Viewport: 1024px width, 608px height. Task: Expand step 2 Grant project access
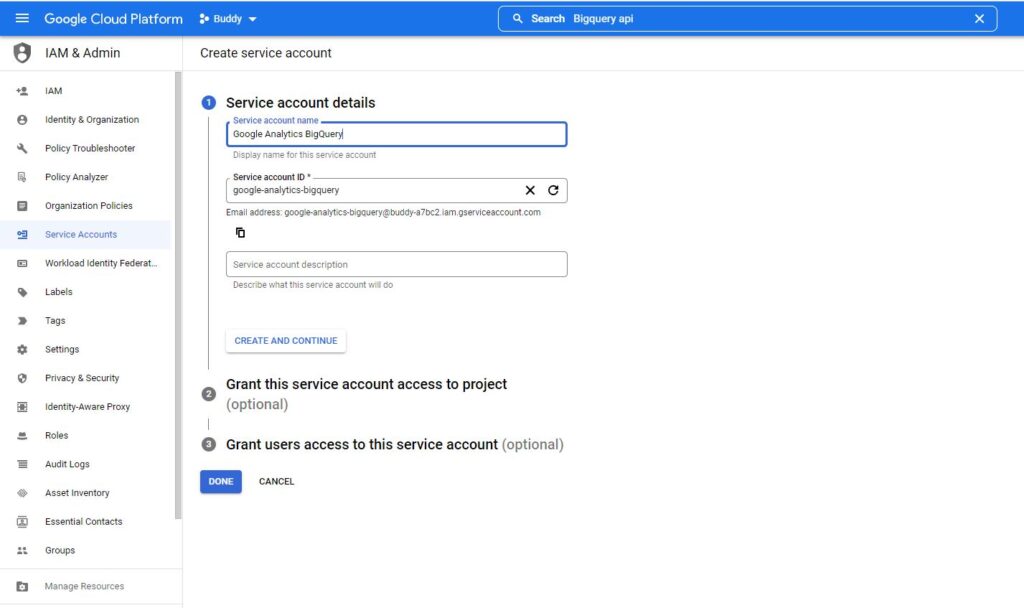(x=366, y=394)
